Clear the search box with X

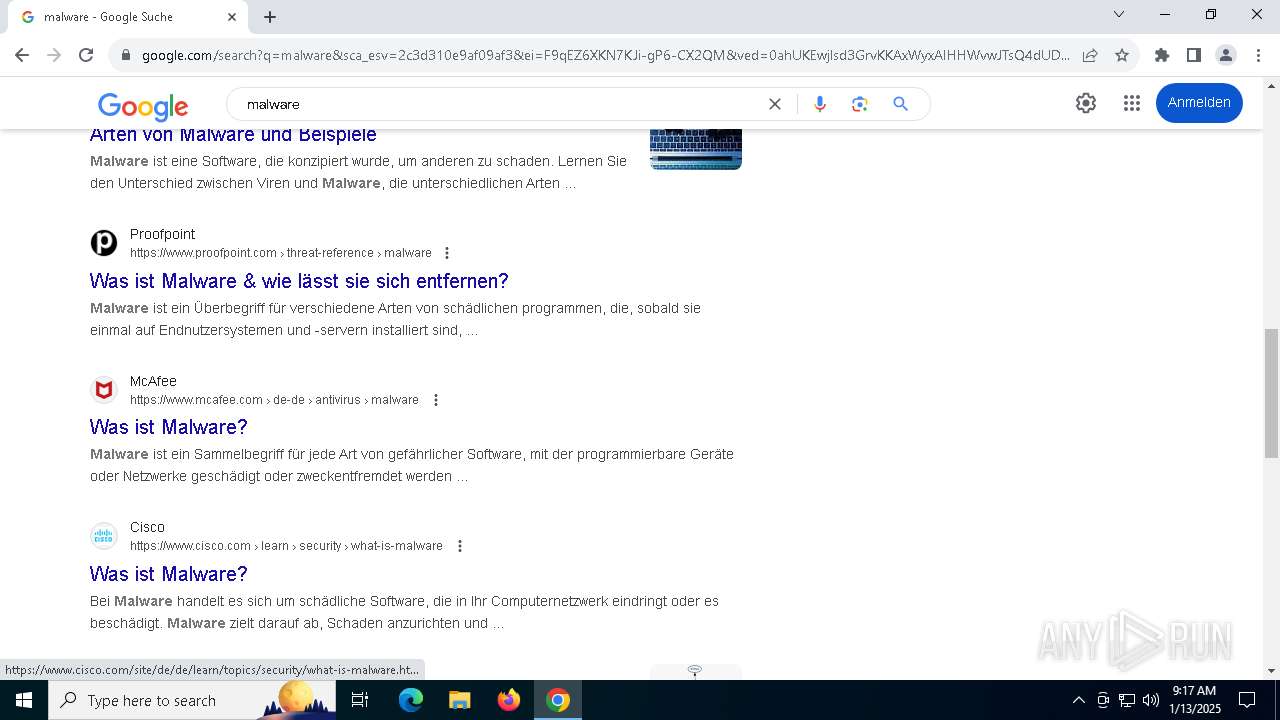pyautogui.click(x=775, y=104)
